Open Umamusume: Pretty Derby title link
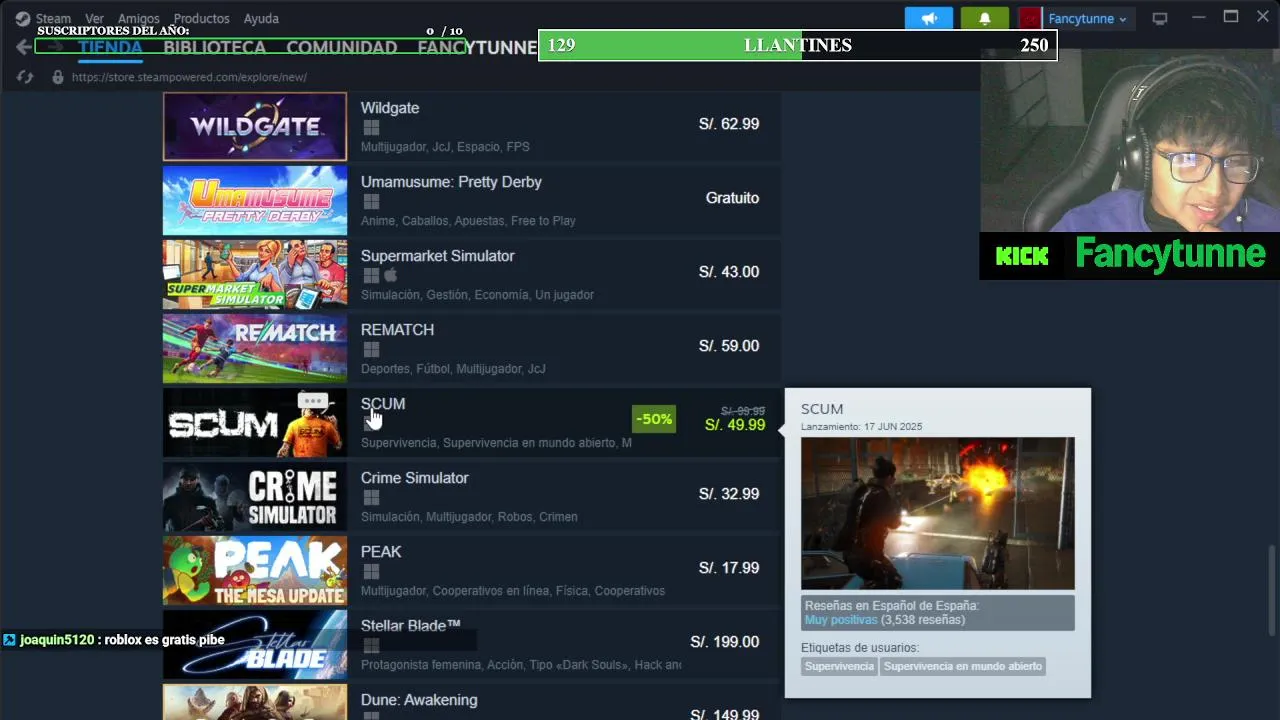Viewport: 1280px width, 720px height. pyautogui.click(x=451, y=182)
